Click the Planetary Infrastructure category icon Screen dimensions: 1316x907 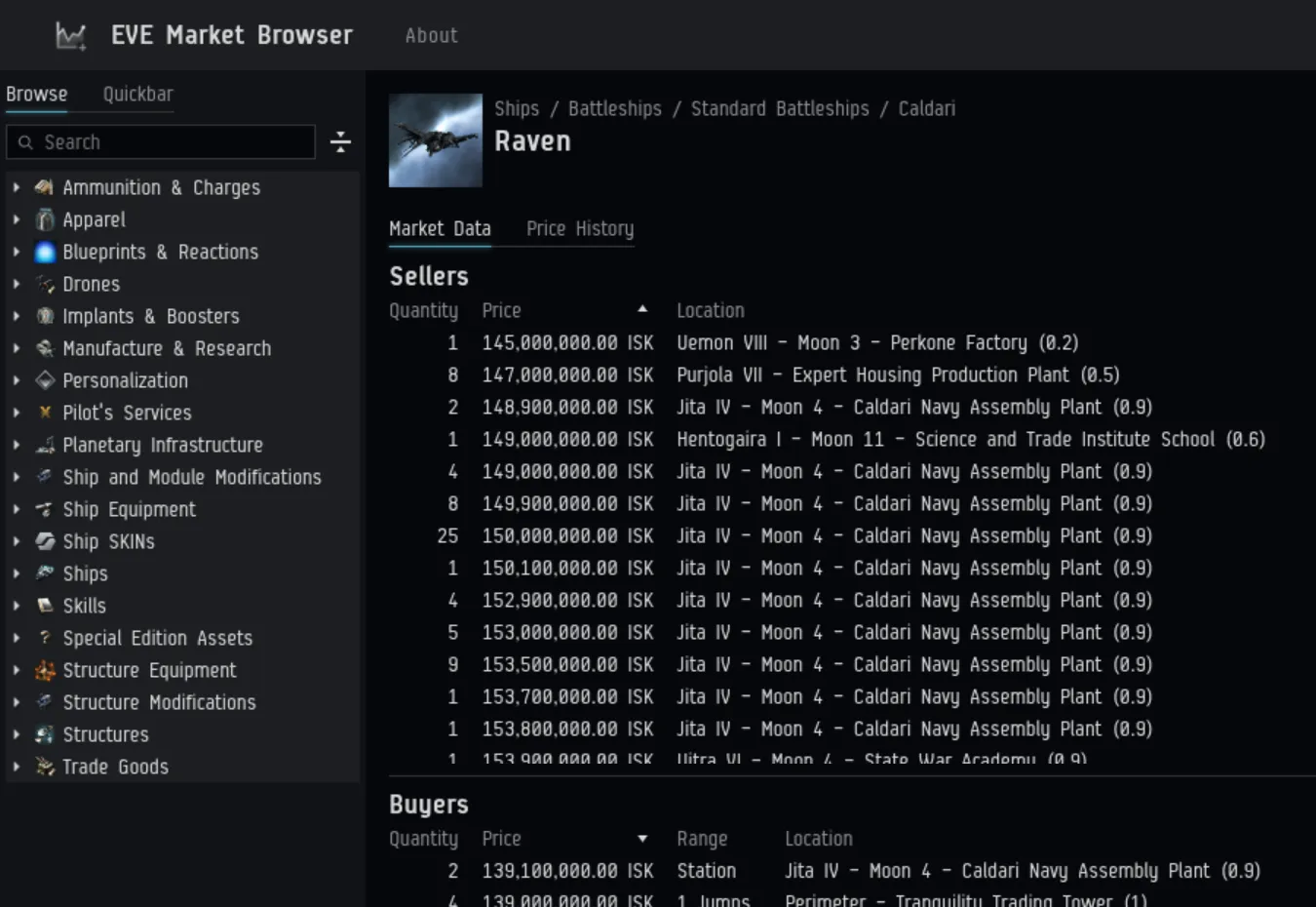(44, 445)
